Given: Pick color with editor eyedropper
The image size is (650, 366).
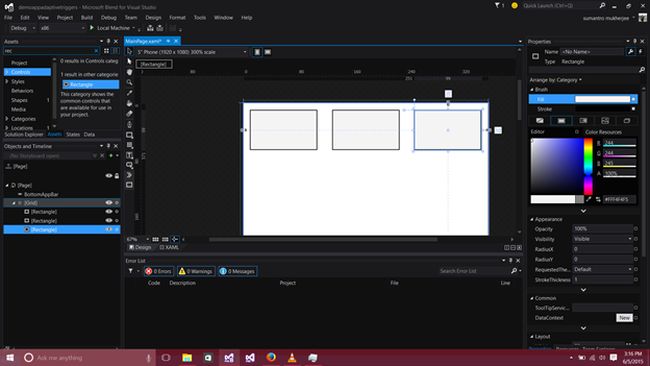Looking at the screenshot, I should click(x=589, y=199).
